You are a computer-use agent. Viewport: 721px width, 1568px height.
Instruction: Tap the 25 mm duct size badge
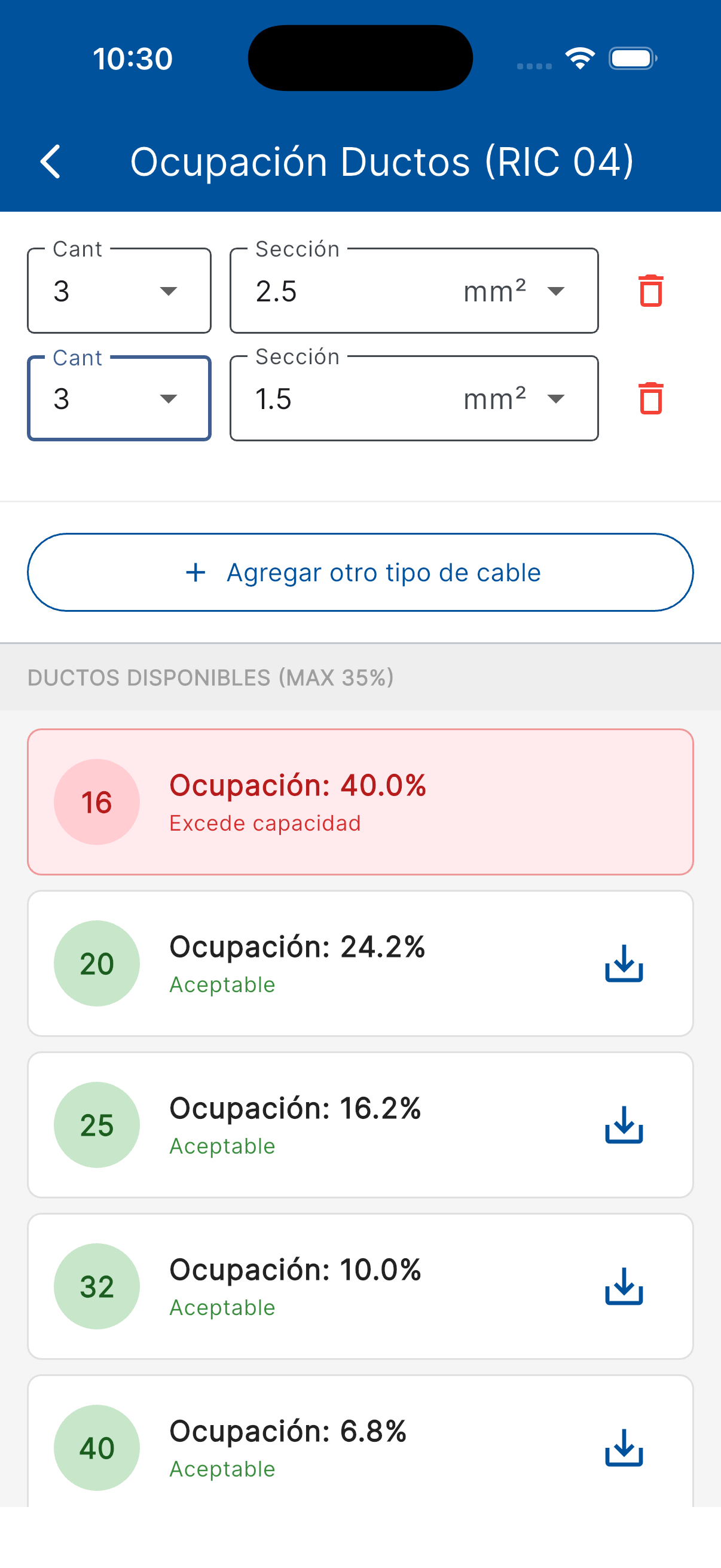[97, 1125]
